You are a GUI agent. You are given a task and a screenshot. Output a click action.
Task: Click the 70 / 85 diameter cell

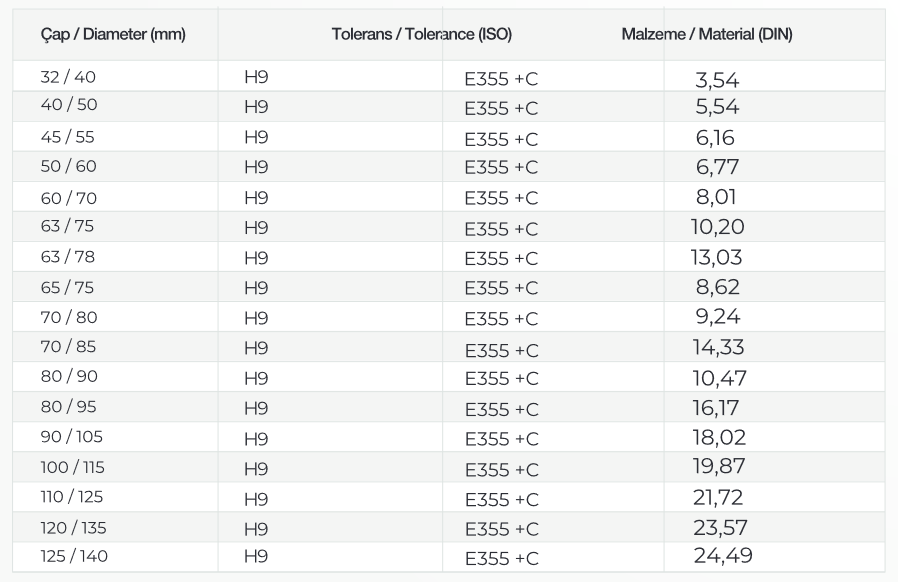click(69, 347)
